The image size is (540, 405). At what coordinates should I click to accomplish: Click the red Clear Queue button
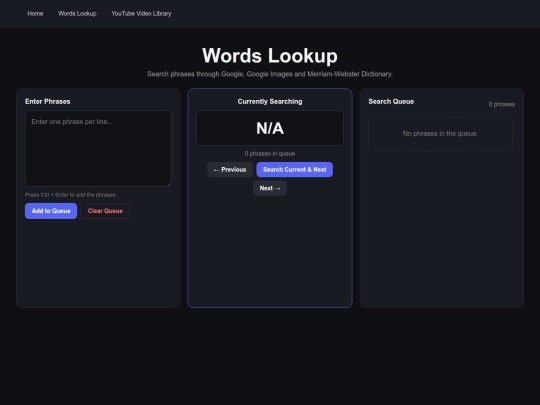(x=105, y=211)
